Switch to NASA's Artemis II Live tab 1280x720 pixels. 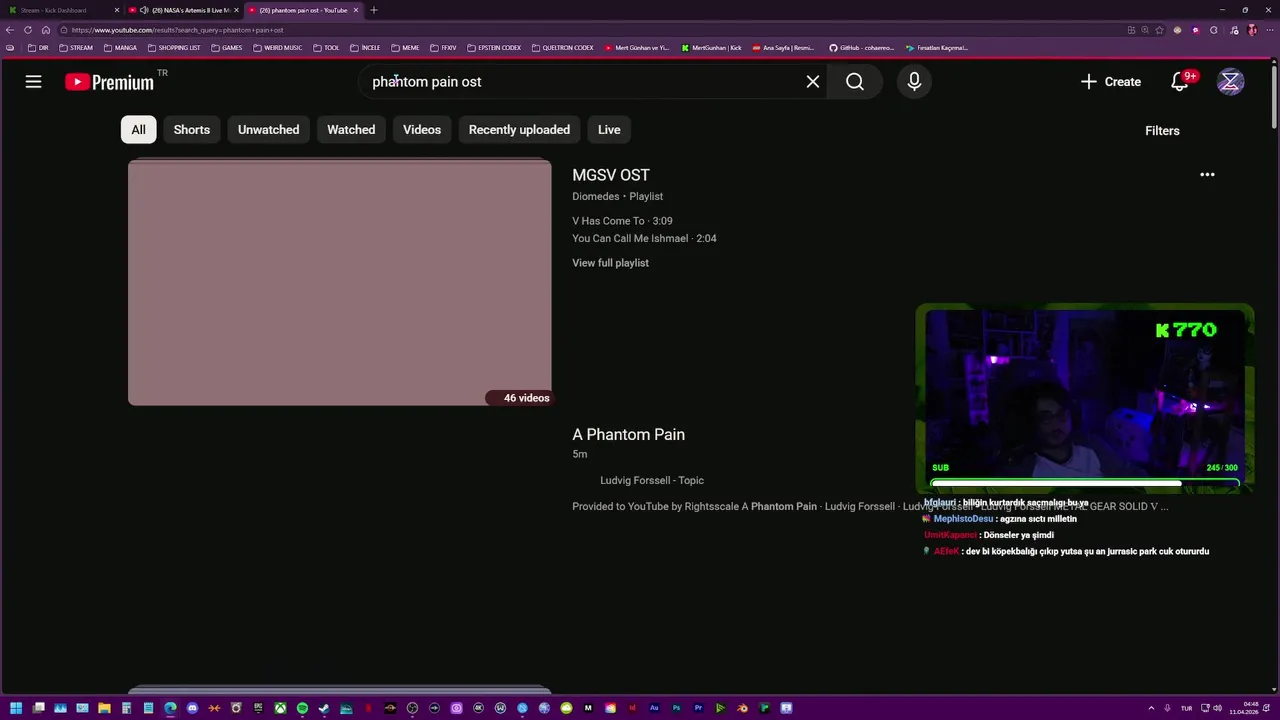click(184, 10)
